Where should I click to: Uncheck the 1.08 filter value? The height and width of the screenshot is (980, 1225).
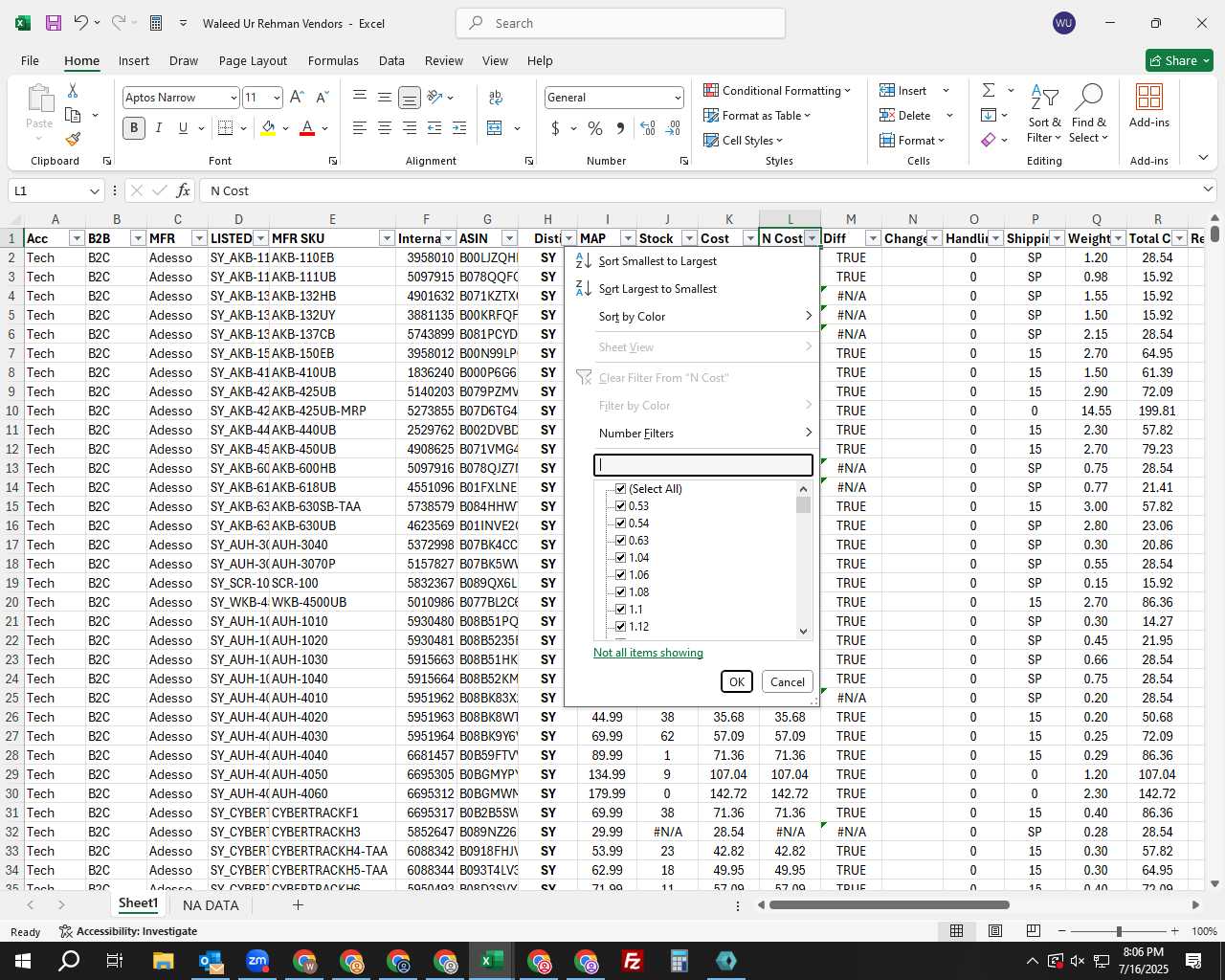(620, 592)
